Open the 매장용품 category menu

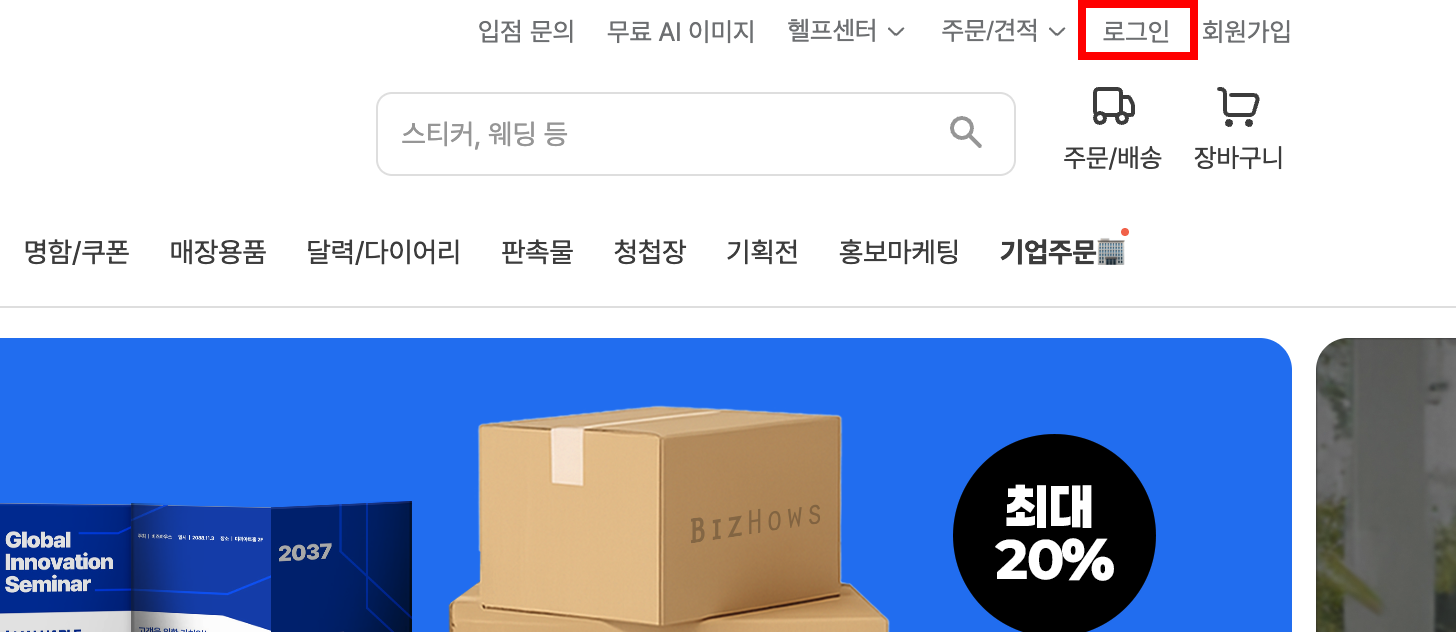tap(218, 252)
